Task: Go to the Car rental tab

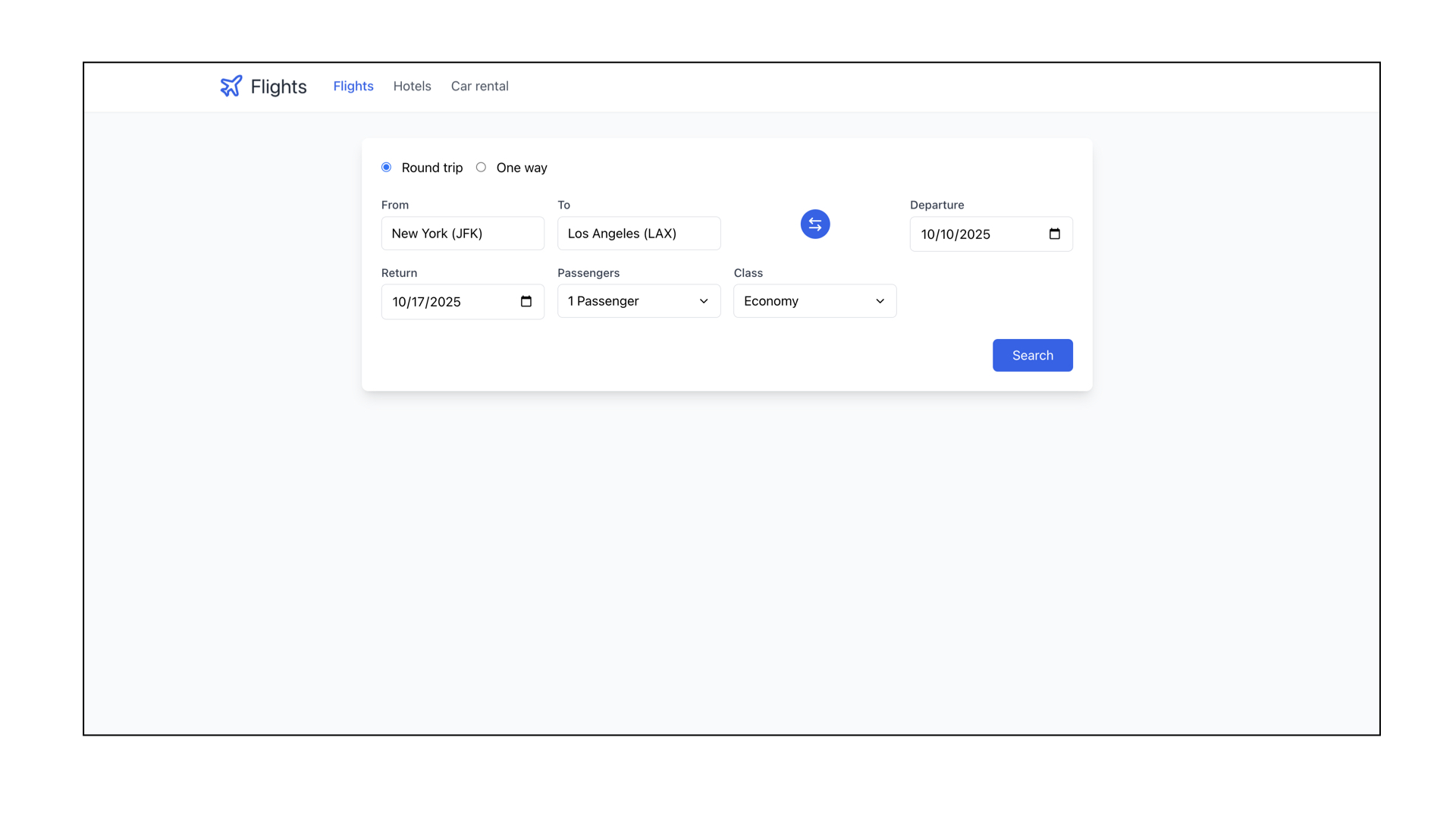Action: (x=479, y=86)
